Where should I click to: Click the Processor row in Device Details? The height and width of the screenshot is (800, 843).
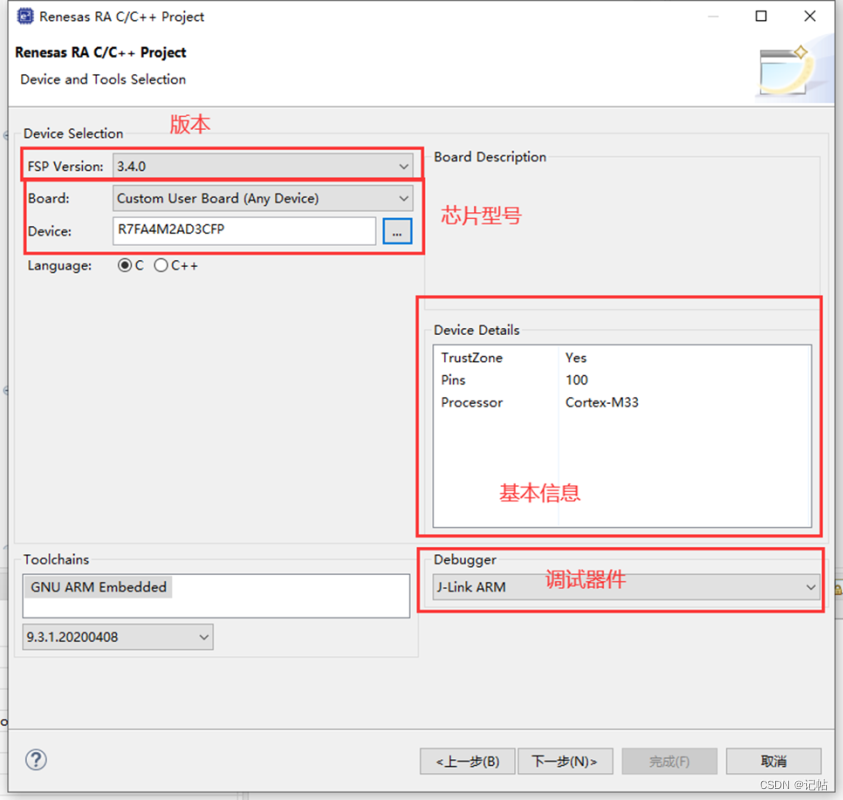[622, 403]
